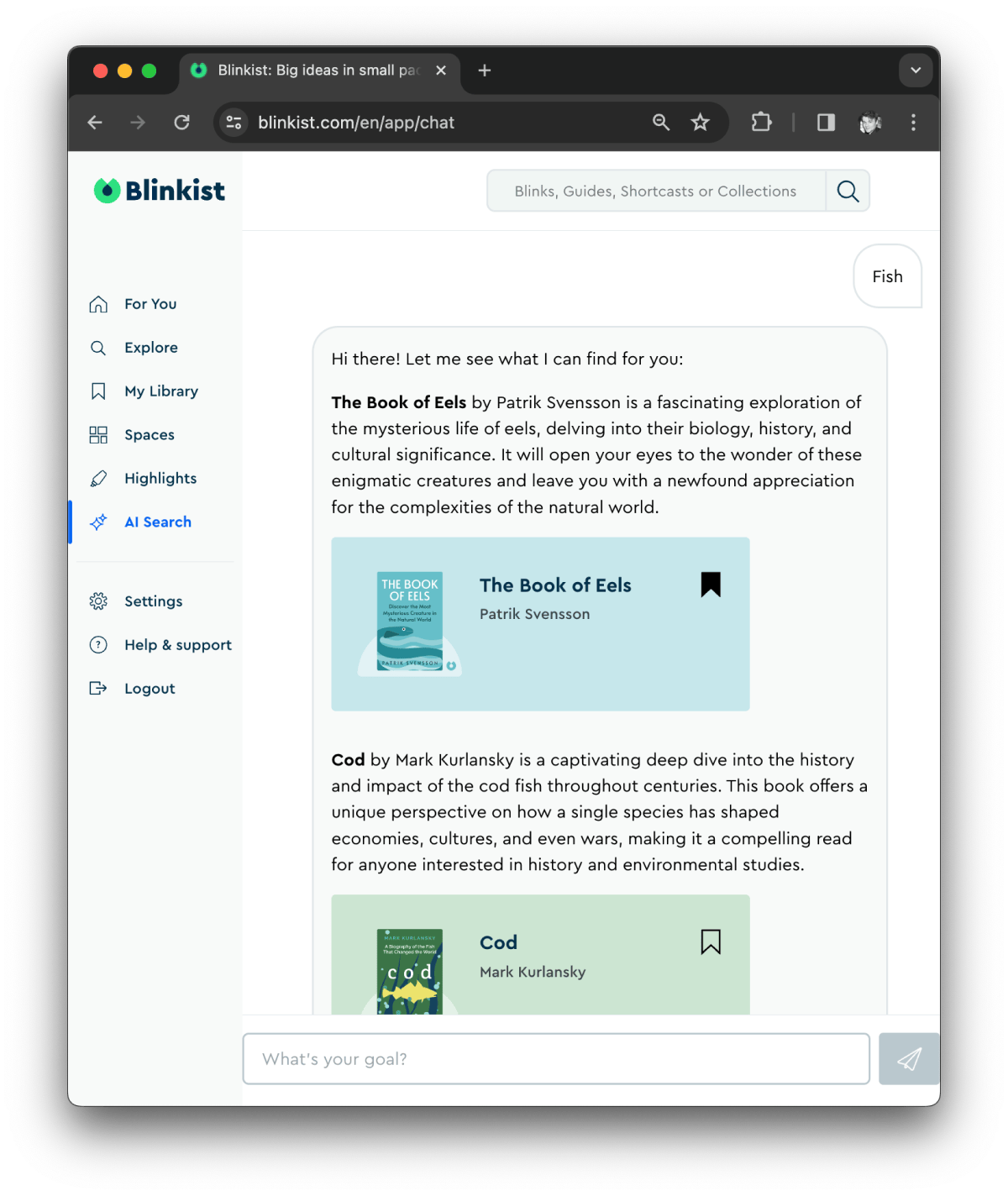Open site information icon in address bar
The image size is (1008, 1196).
point(234,123)
